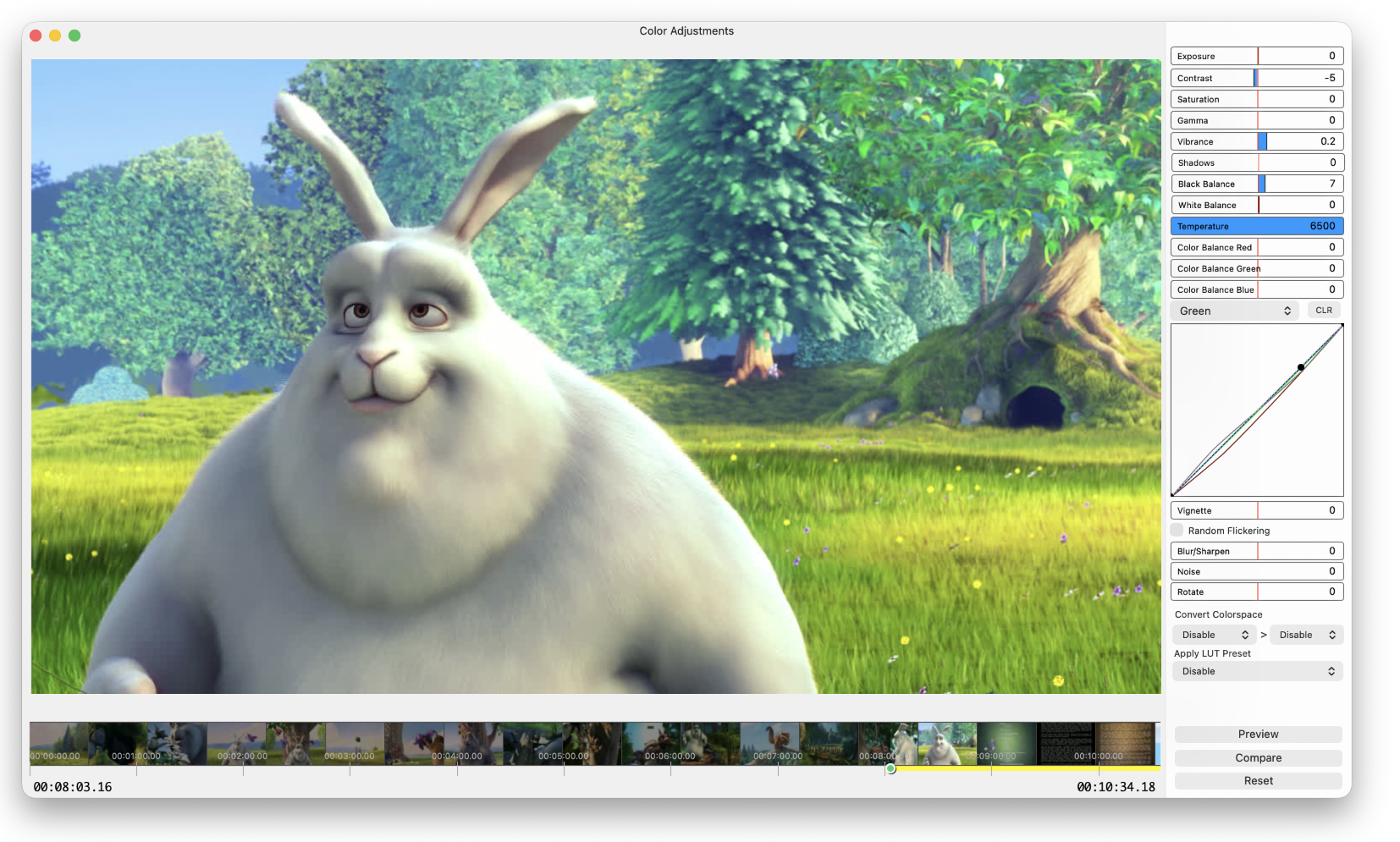Click the Noise slider
The width and height of the screenshot is (1400, 842).
[x=1257, y=571]
